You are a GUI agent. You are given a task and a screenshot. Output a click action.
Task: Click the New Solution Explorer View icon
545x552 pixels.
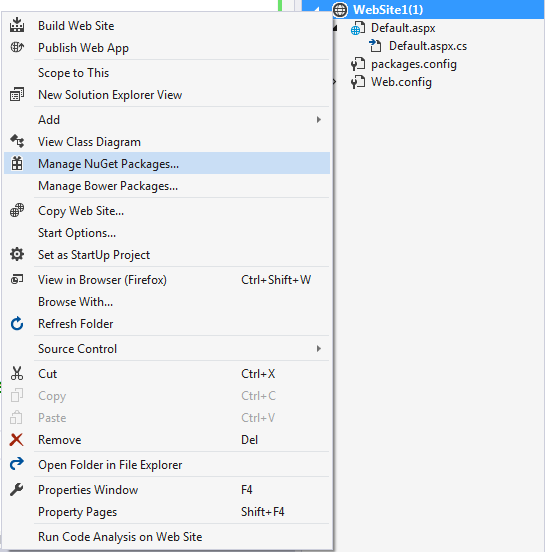coord(17,94)
